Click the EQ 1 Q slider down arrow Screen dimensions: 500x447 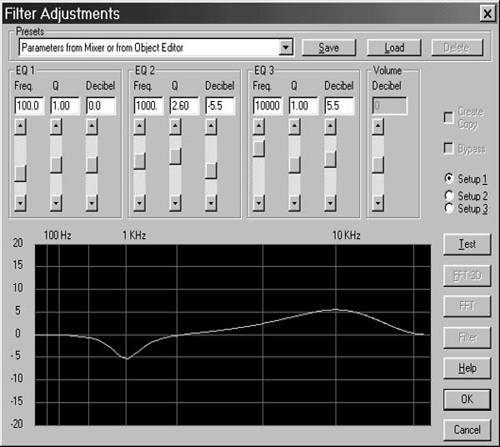(x=56, y=203)
